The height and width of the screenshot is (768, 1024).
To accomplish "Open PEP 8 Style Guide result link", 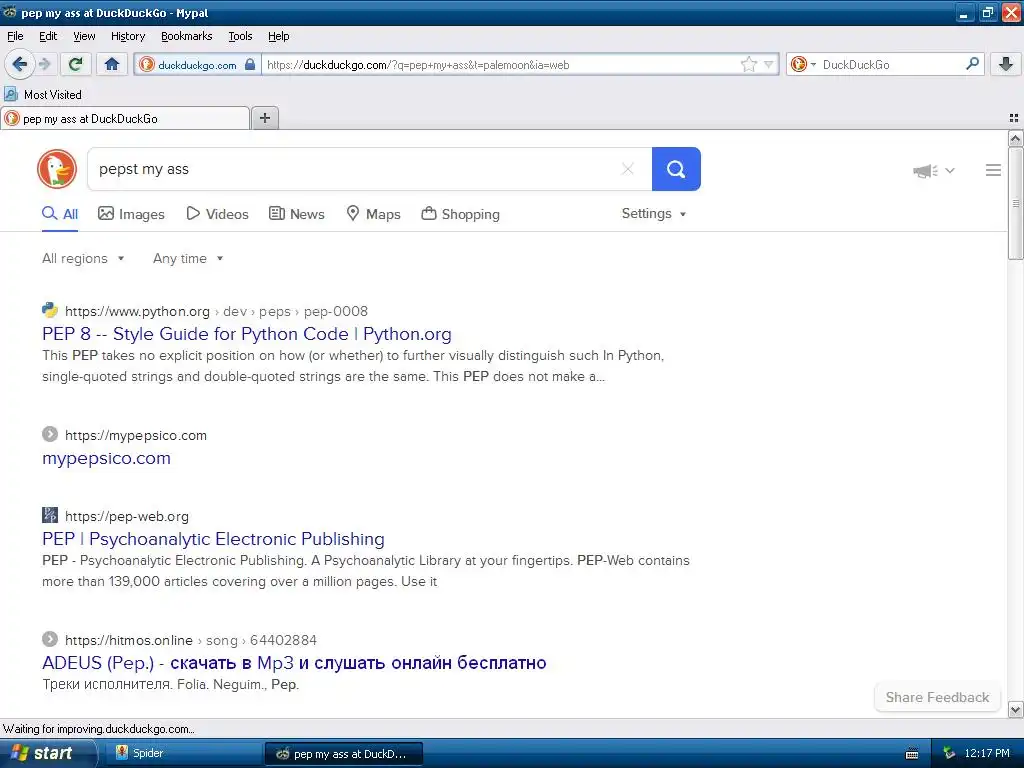I will (247, 334).
